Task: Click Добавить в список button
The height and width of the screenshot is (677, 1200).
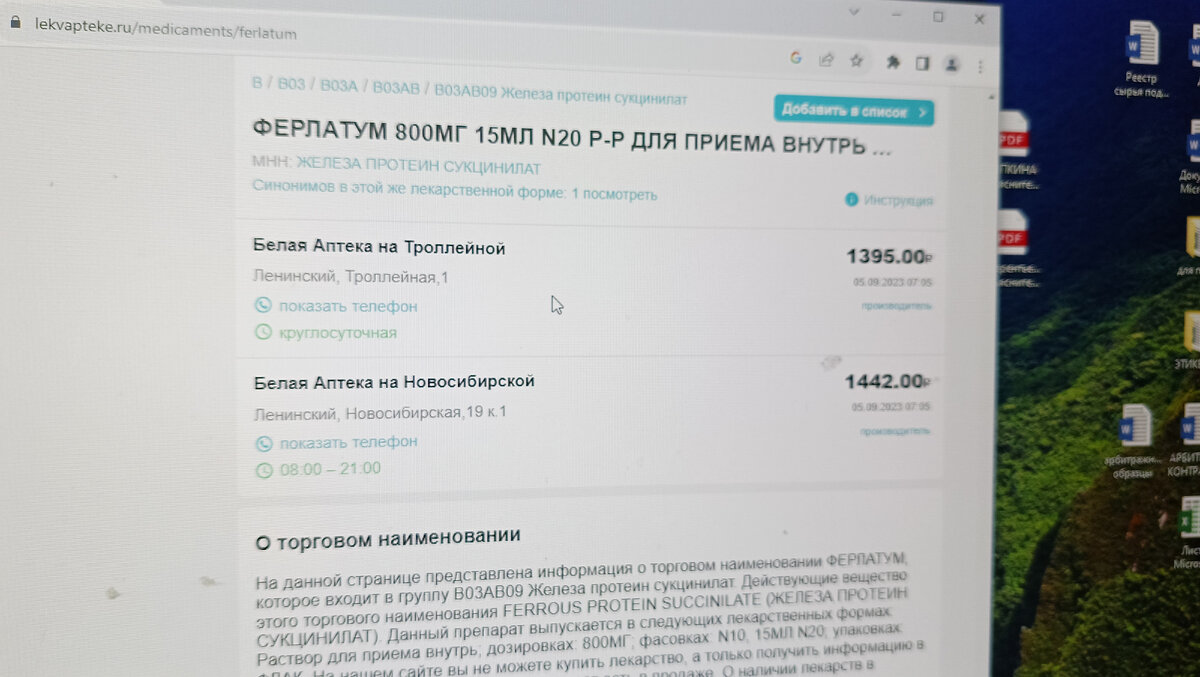Action: (854, 110)
